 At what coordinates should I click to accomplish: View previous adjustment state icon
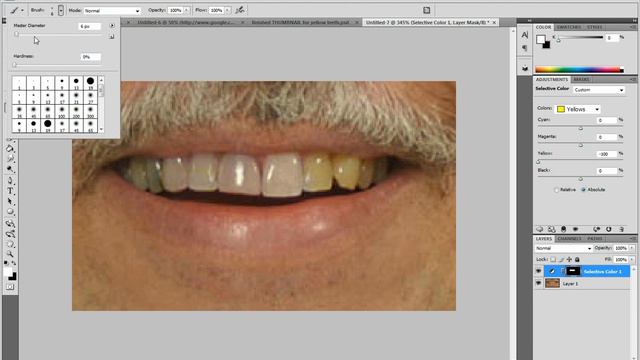tap(597, 229)
